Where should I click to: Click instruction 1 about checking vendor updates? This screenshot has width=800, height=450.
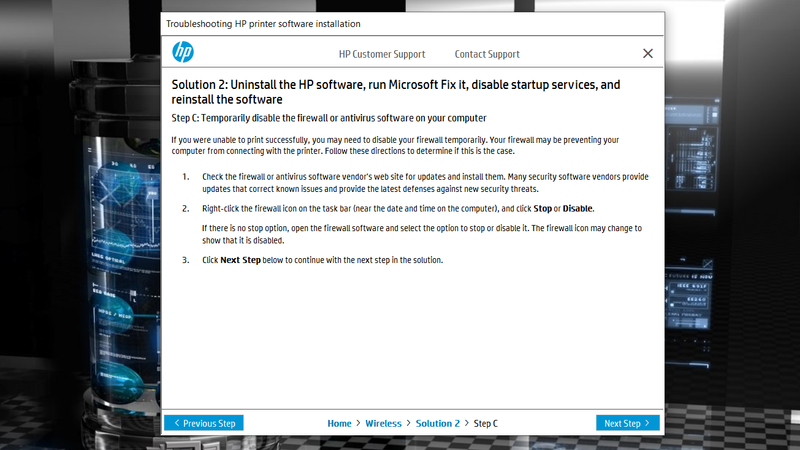425,183
